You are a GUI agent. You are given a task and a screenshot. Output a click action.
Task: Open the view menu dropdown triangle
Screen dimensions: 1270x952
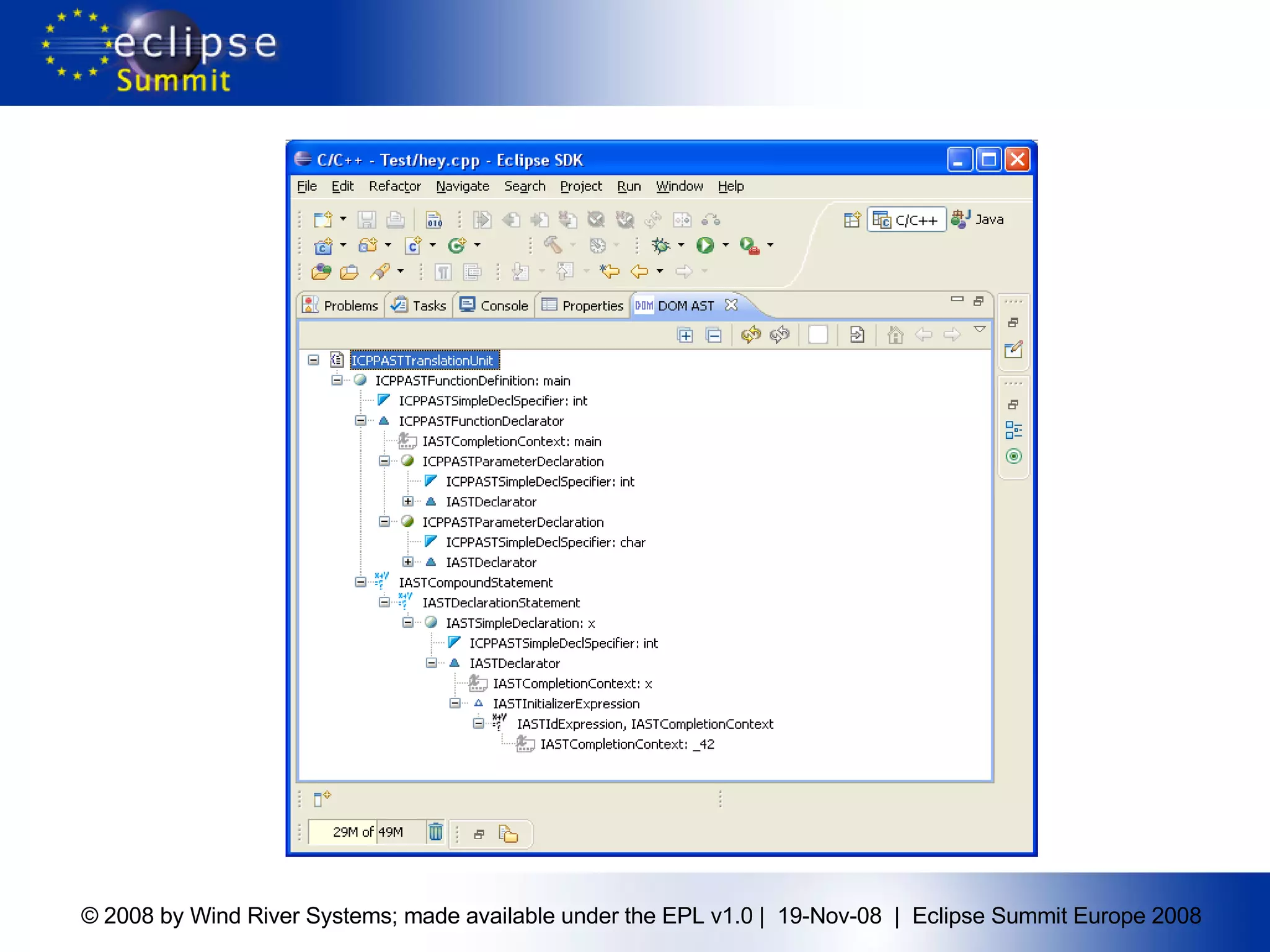980,330
